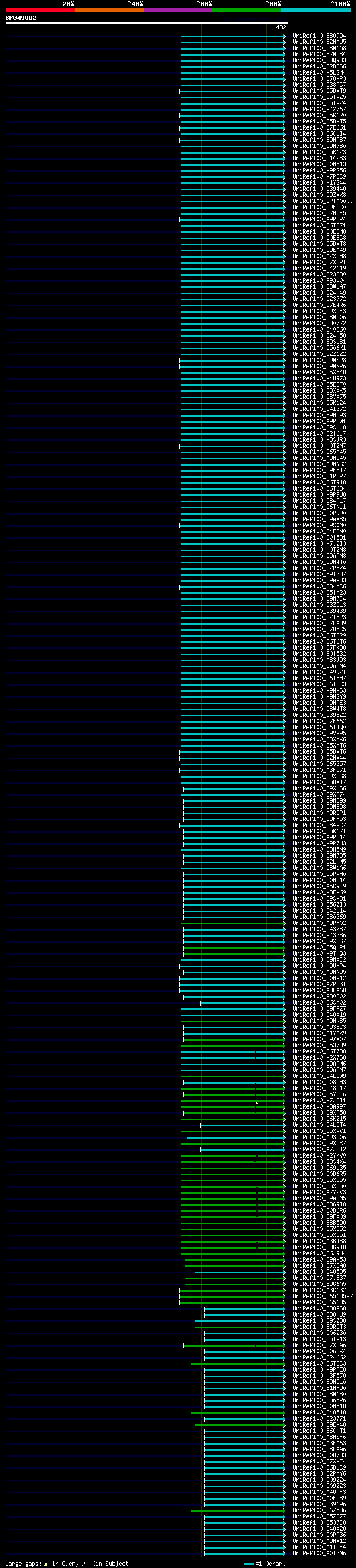
Task: Open hit UniRef100_A5LGM4
Action: [x=319, y=72]
